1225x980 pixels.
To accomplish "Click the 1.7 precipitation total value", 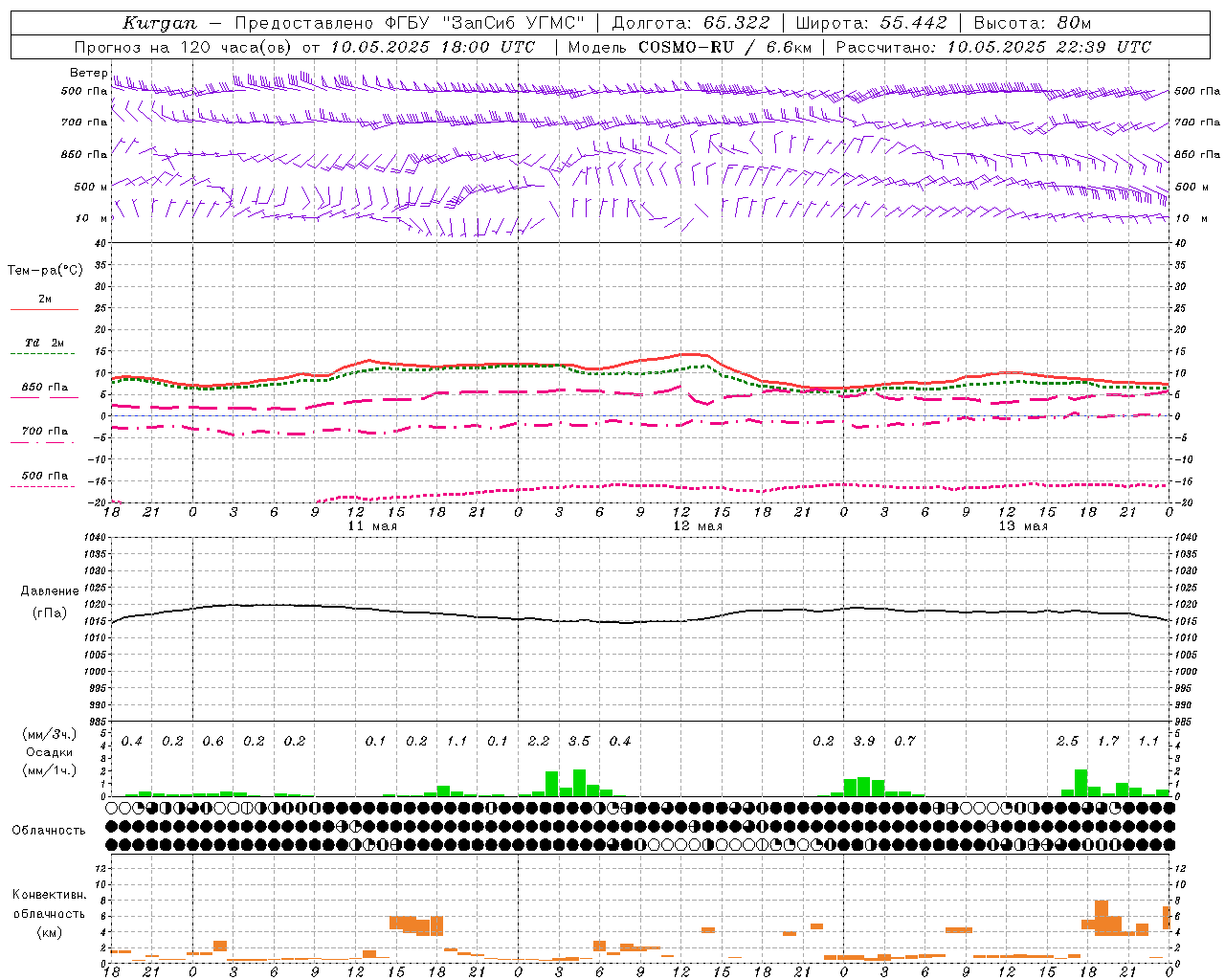I will [1108, 742].
